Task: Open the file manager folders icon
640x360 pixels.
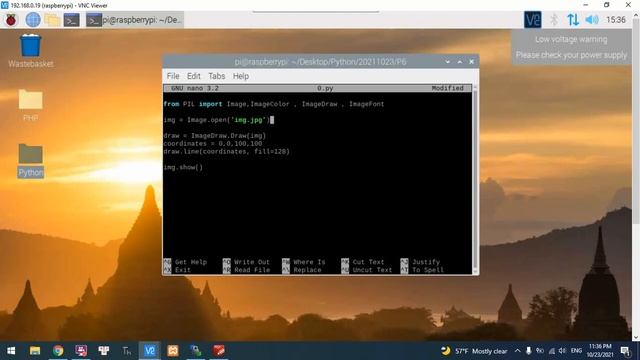Action: [52, 20]
